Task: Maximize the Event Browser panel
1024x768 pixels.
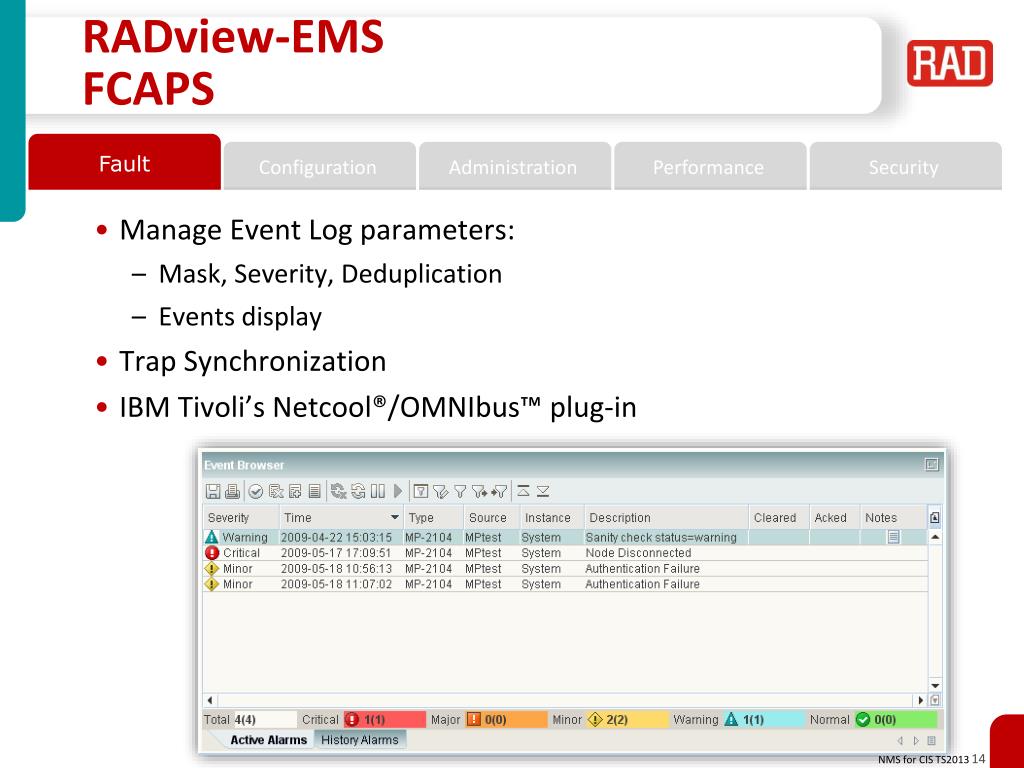Action: 932,464
